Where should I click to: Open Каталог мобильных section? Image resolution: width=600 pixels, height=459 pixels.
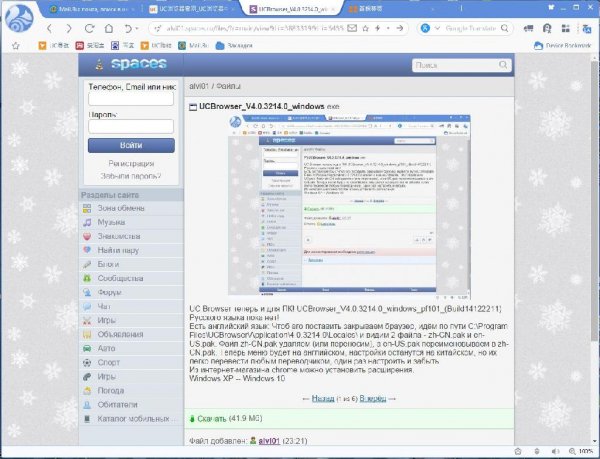pos(131,418)
